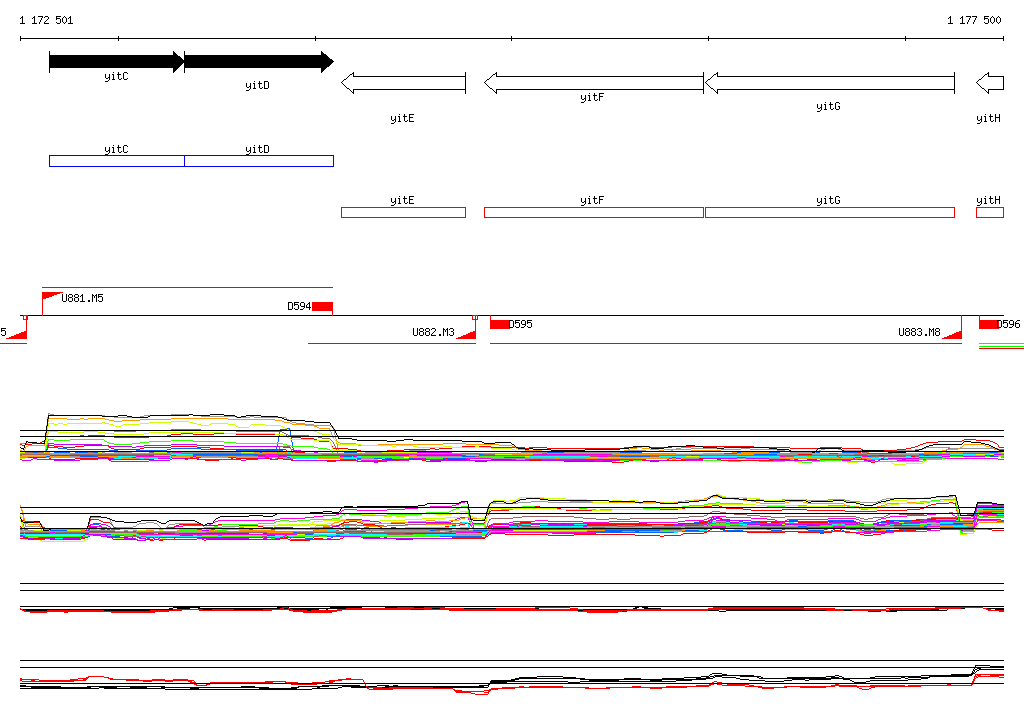1024x714 pixels.
Task: Click the yitD label above blue box
Action: [257, 150]
